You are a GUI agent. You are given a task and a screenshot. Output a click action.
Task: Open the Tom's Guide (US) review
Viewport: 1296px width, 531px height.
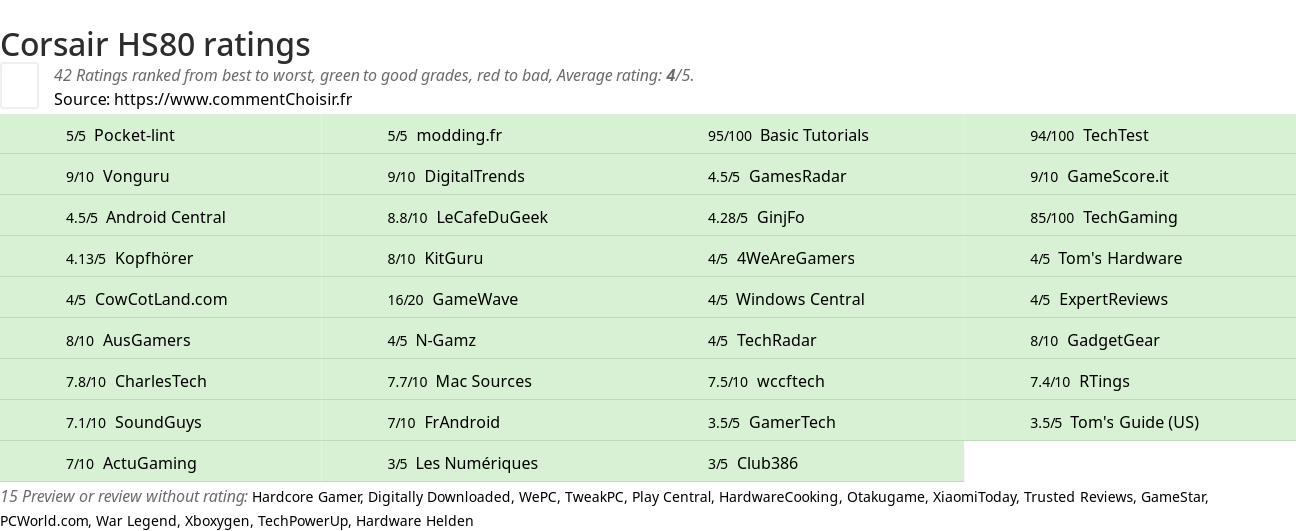1130,422
